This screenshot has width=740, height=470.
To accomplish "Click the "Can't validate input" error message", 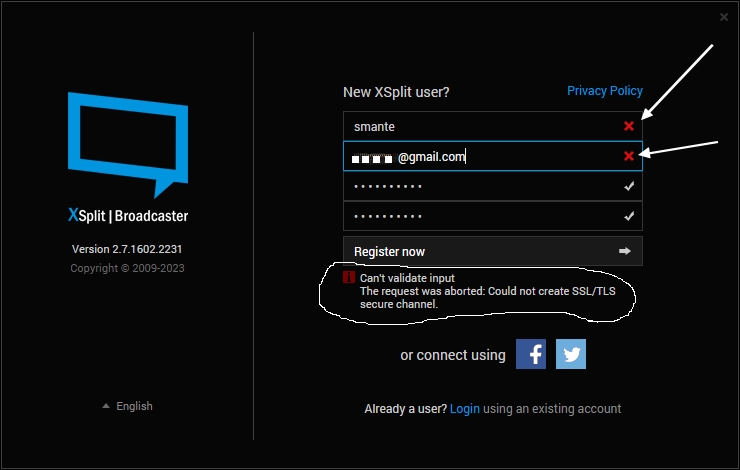I will coord(407,278).
